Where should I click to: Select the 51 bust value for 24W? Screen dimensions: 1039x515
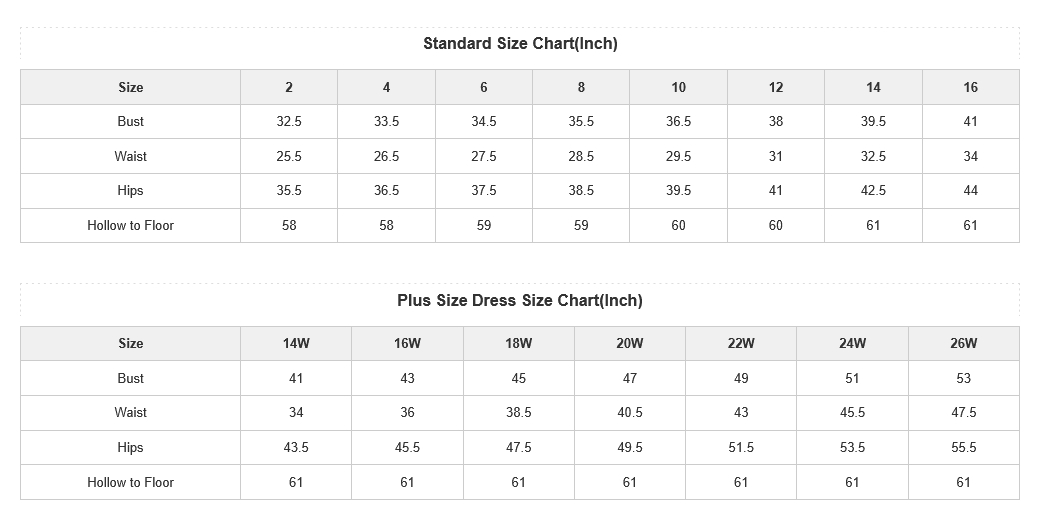(852, 378)
